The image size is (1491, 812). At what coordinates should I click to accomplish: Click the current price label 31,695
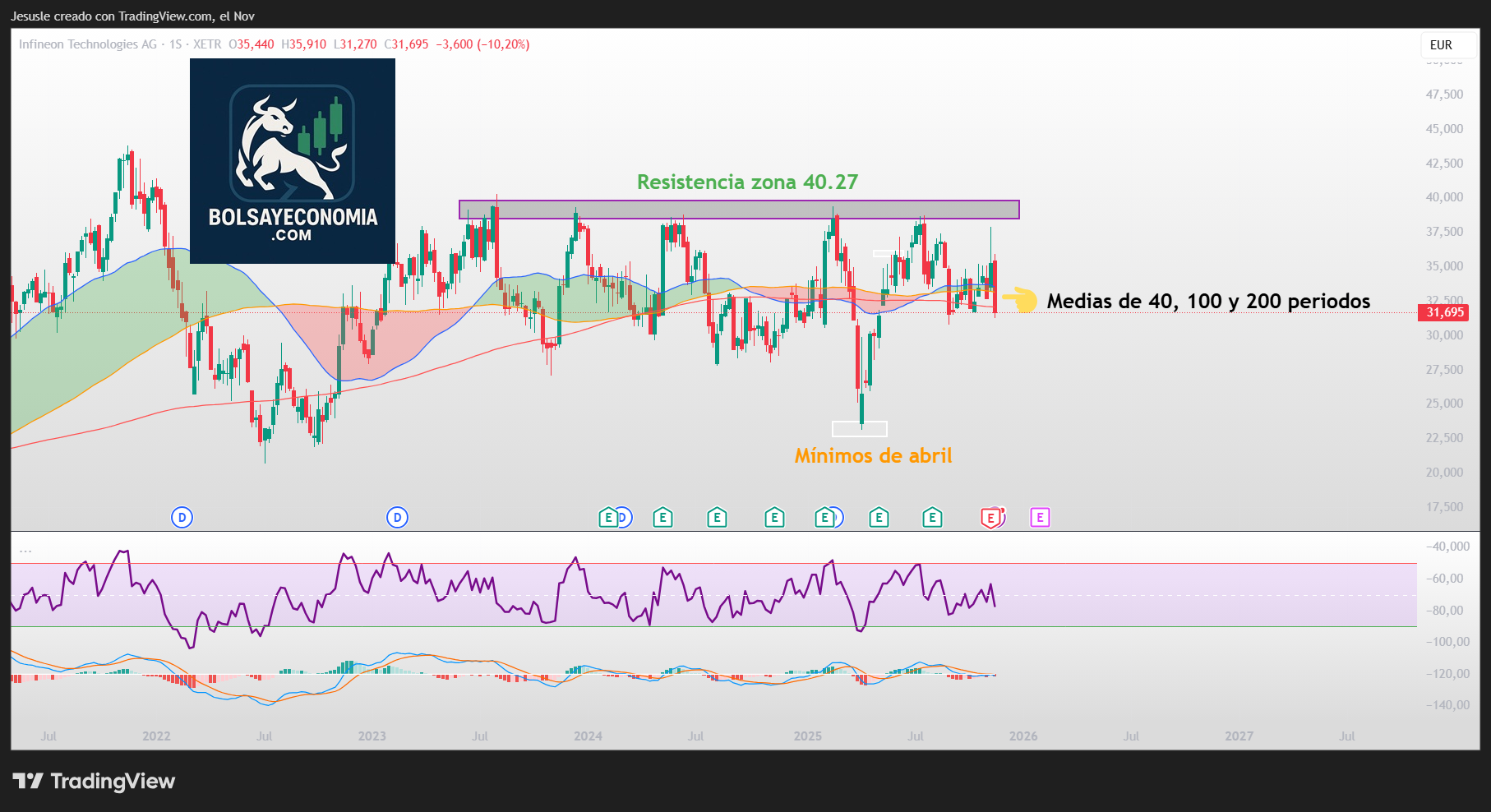(1444, 312)
